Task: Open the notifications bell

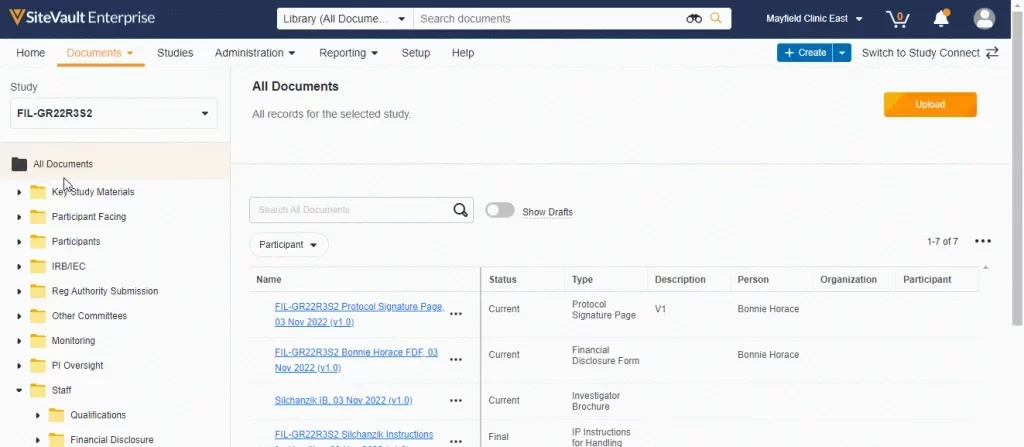Action: point(941,19)
